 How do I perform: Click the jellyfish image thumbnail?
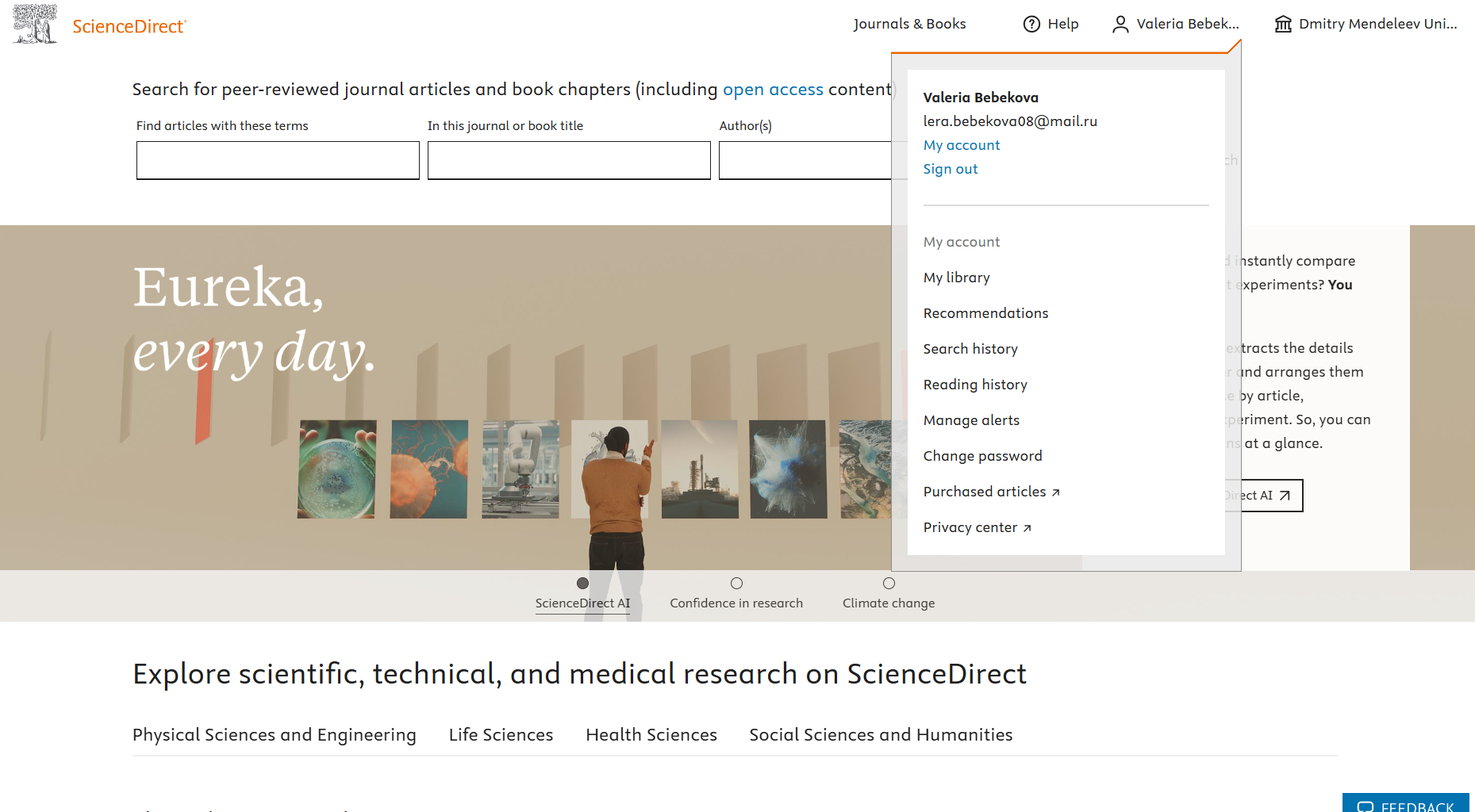pyautogui.click(x=428, y=469)
